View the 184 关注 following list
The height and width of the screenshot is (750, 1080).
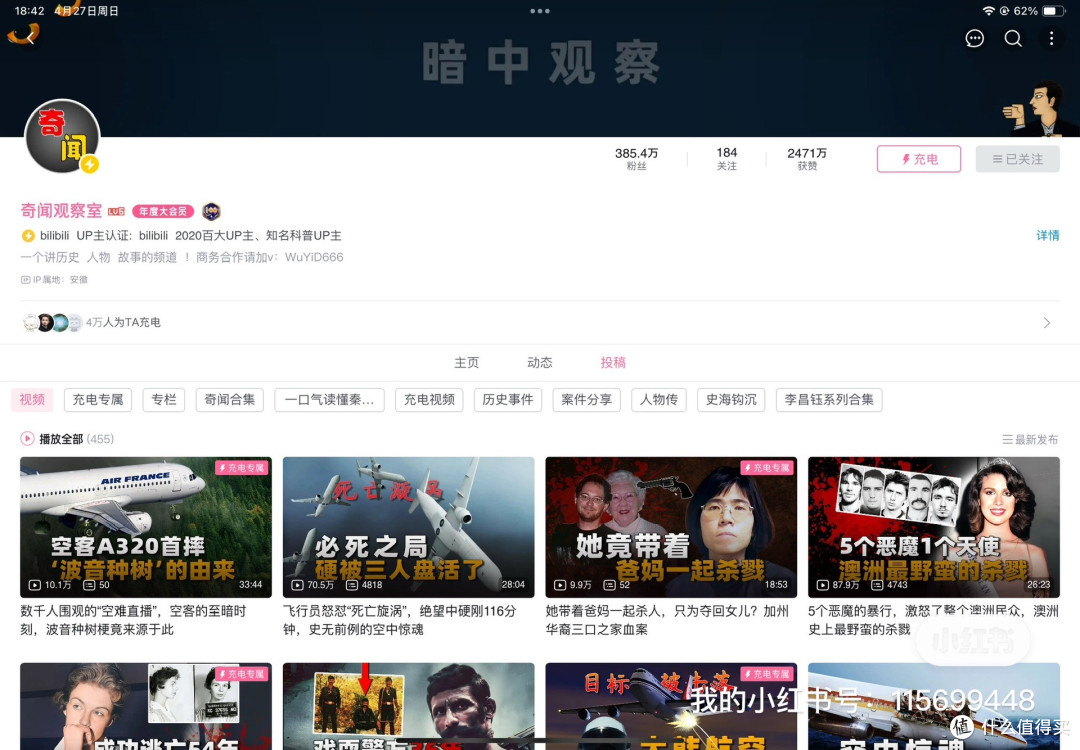click(x=727, y=158)
